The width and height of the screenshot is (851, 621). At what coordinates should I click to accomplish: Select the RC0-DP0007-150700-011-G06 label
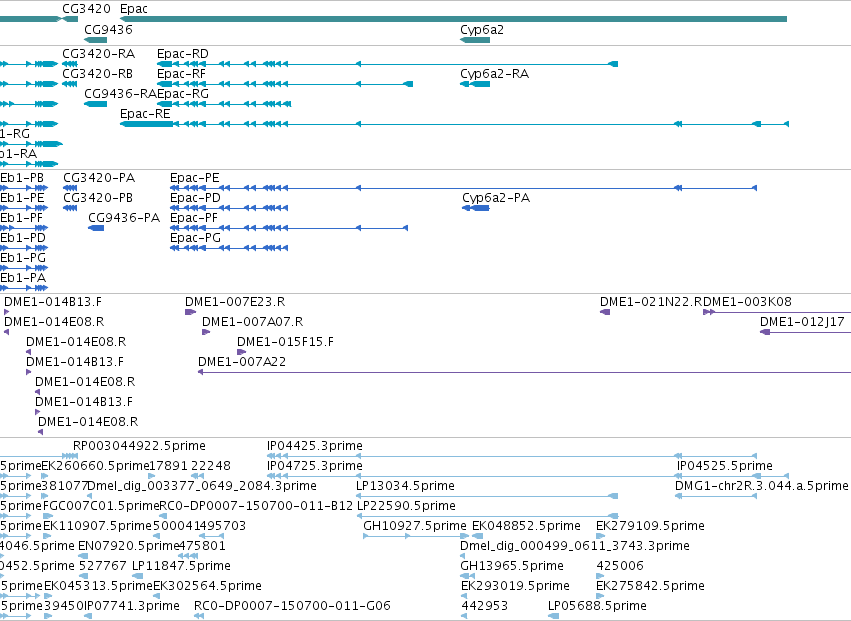[x=293, y=606]
